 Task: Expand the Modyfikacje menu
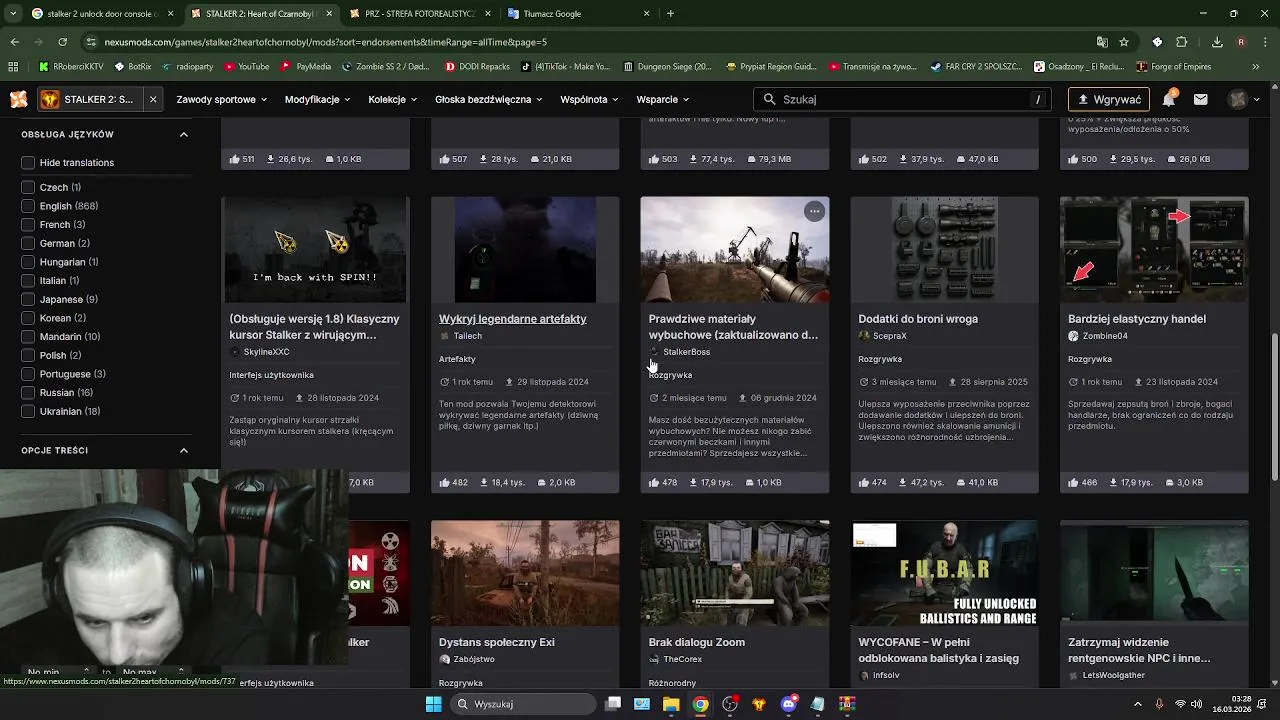pos(317,99)
